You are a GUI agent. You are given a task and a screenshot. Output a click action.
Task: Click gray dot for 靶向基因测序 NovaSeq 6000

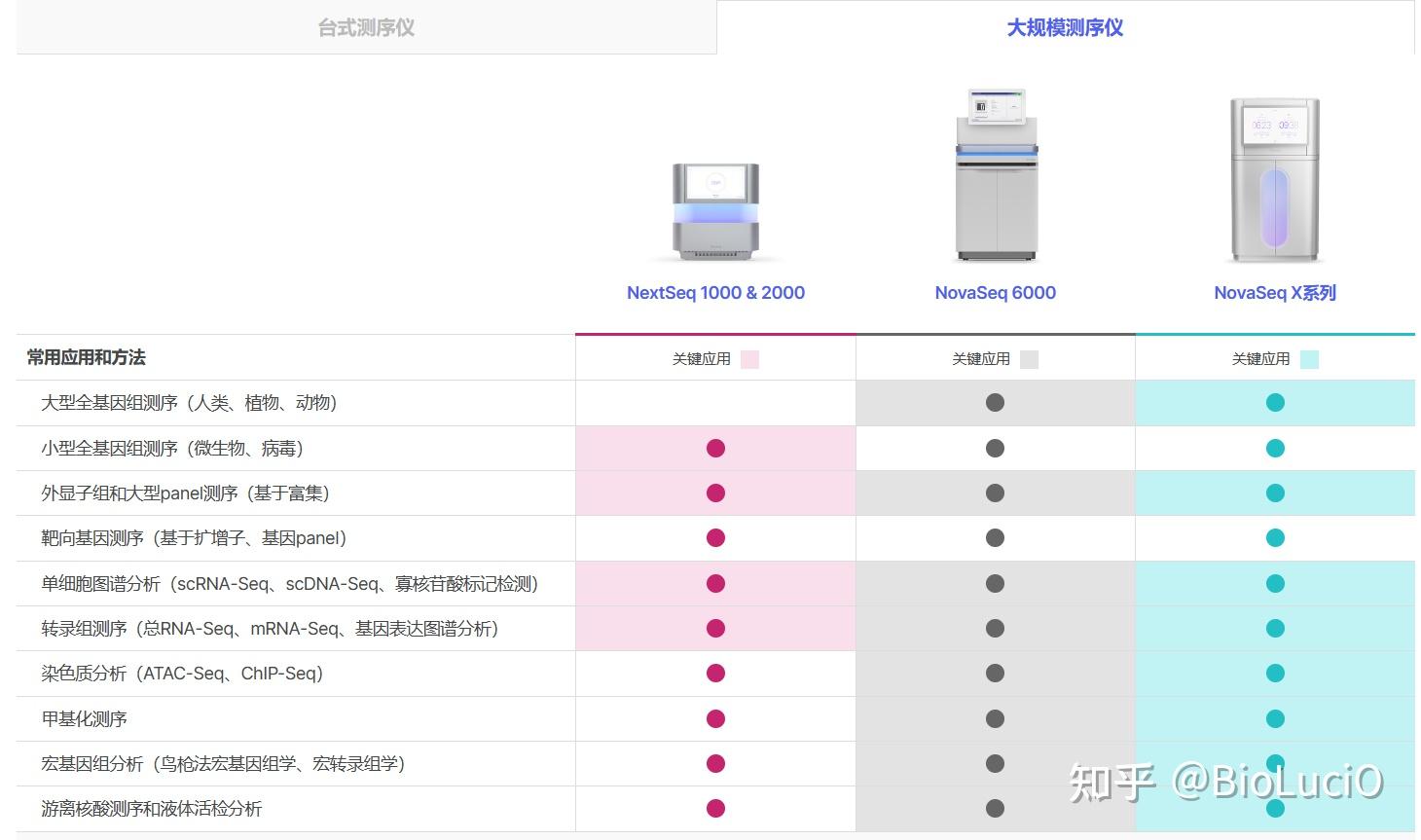click(995, 538)
